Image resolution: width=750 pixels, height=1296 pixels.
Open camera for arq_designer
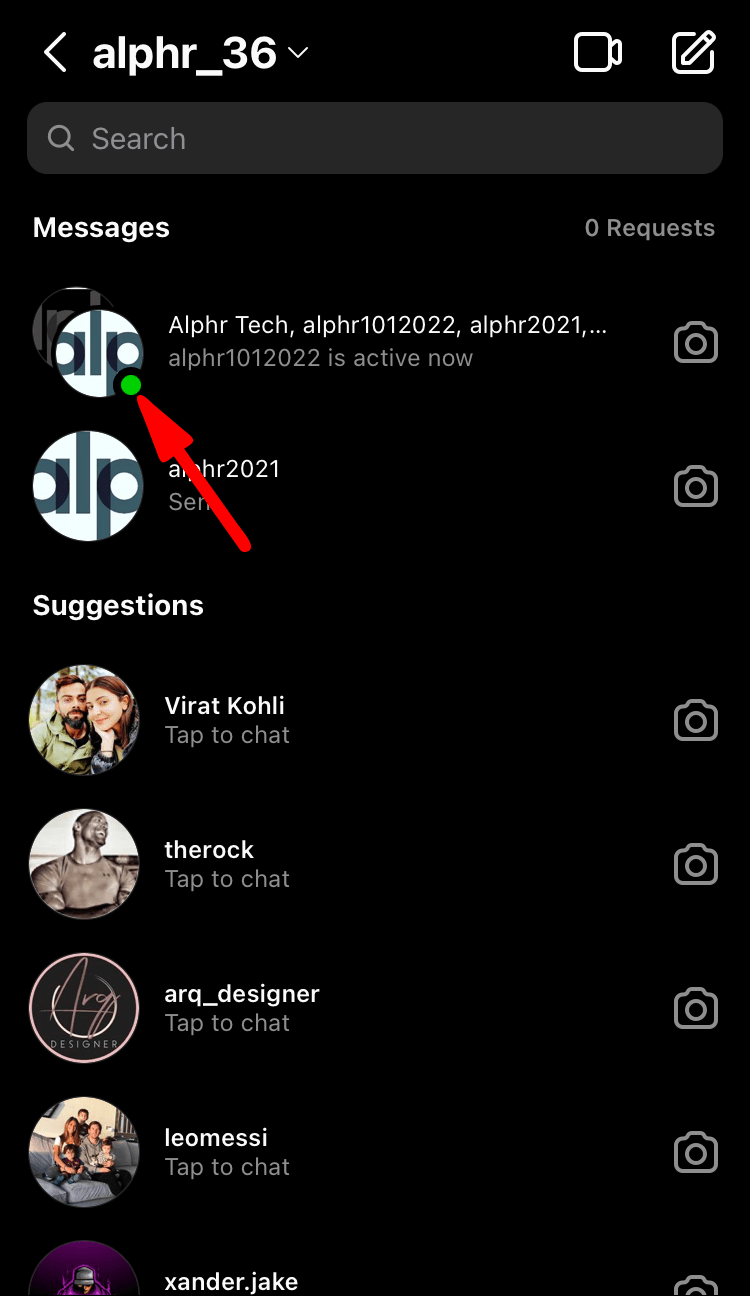coord(696,1008)
